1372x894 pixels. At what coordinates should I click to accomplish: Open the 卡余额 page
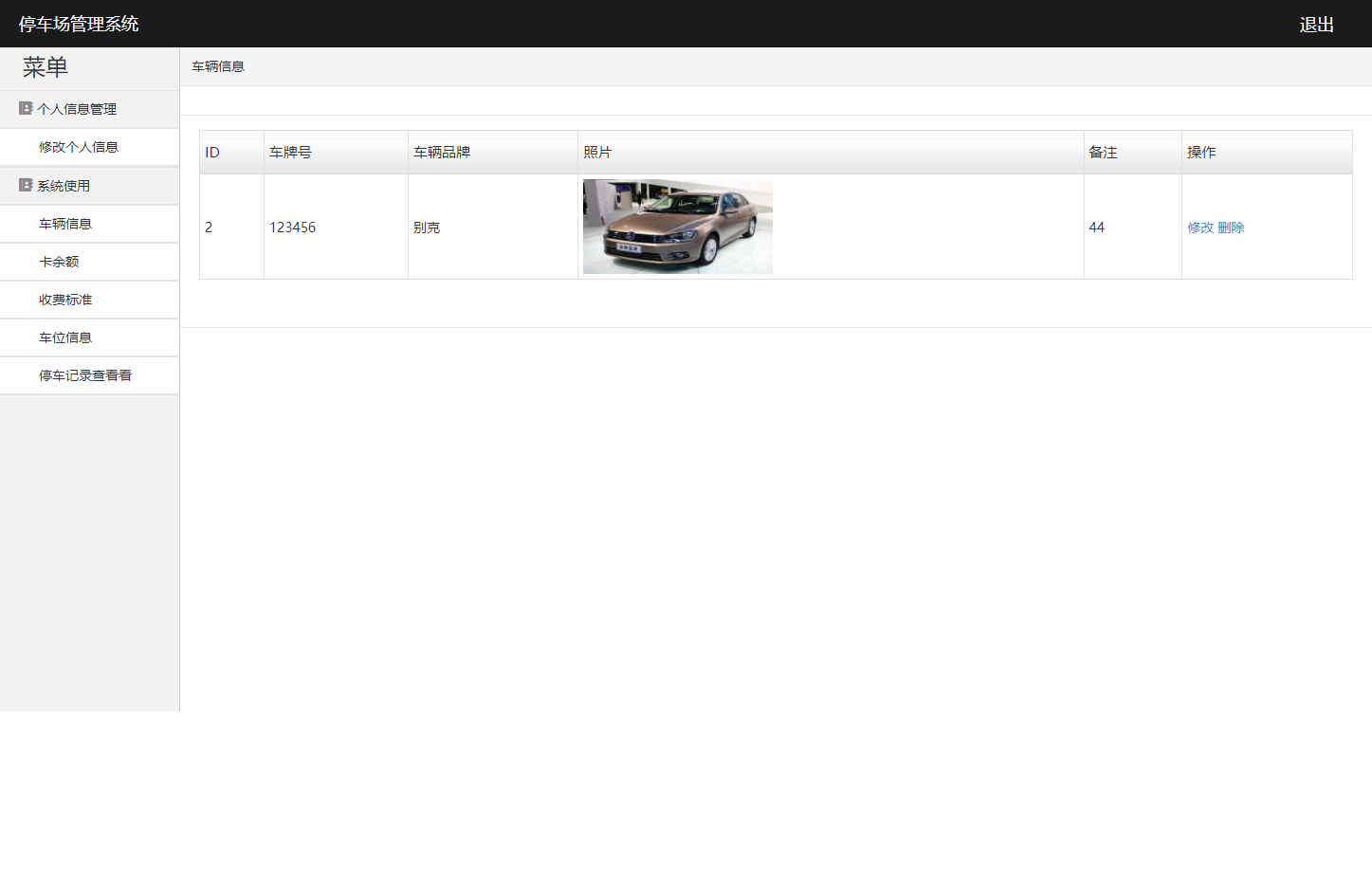(59, 261)
